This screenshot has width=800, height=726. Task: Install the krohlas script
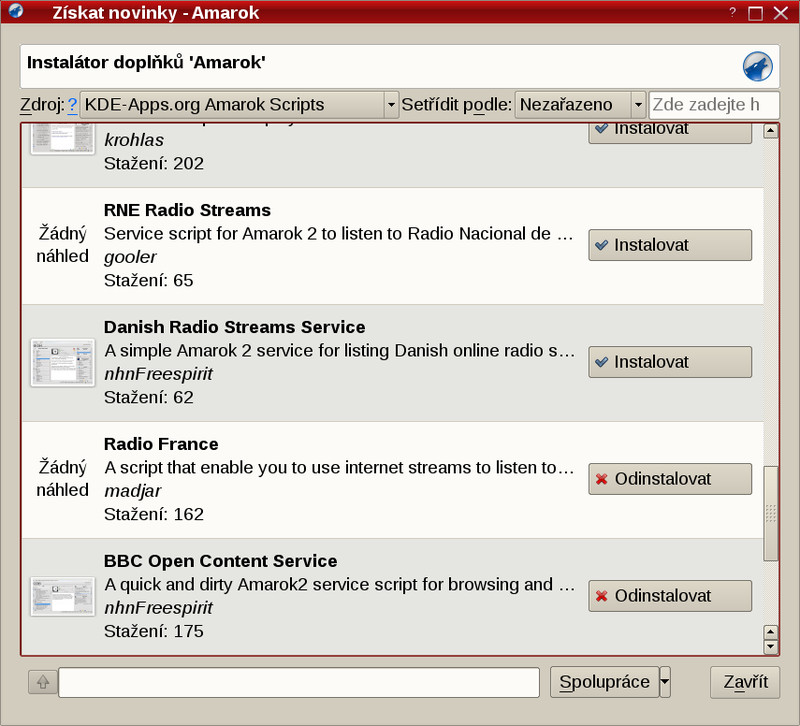(x=670, y=133)
